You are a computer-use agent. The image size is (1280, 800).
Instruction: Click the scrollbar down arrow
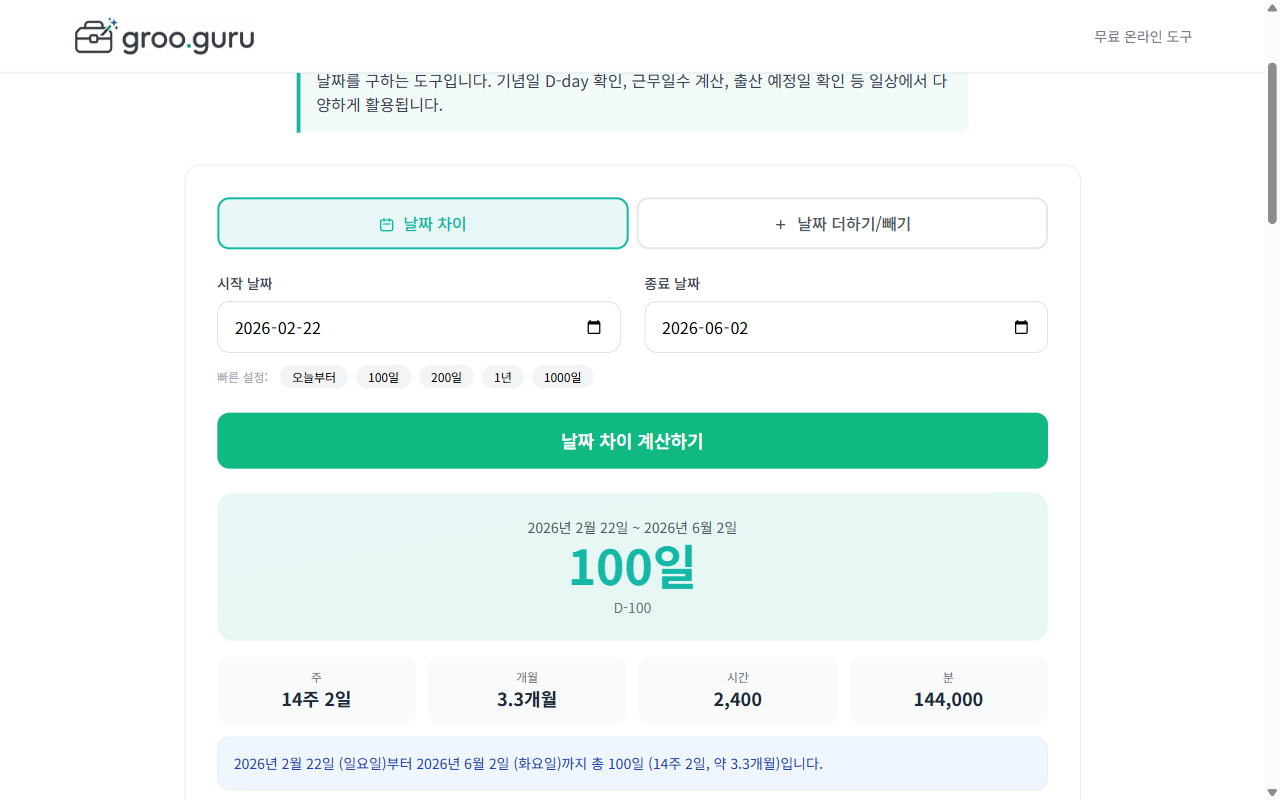pos(1271,792)
